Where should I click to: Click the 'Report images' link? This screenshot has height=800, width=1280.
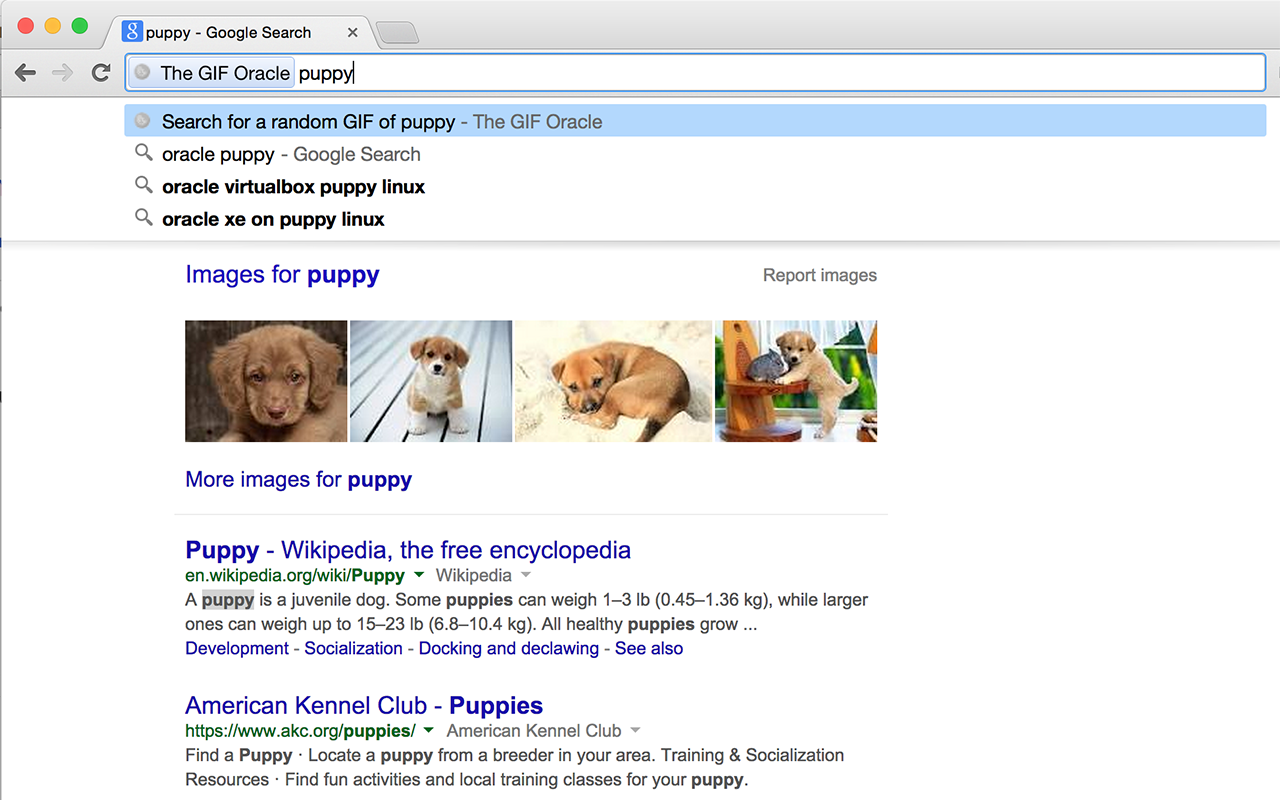pyautogui.click(x=820, y=275)
